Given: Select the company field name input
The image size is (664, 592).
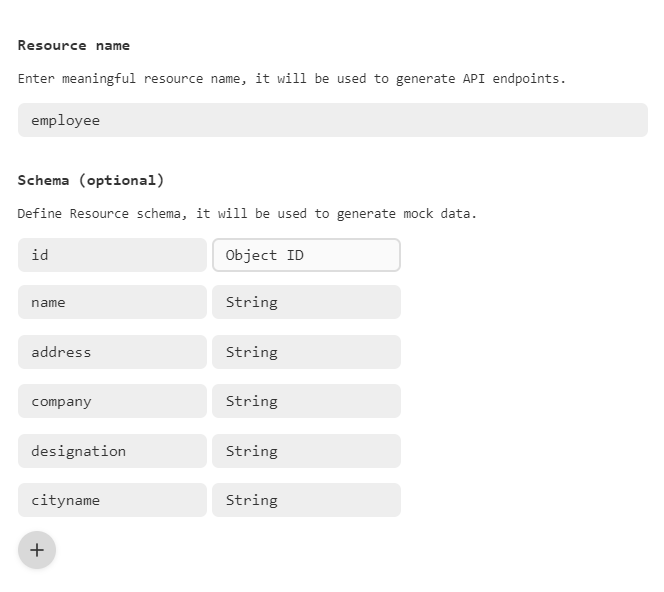Looking at the screenshot, I should point(112,401).
